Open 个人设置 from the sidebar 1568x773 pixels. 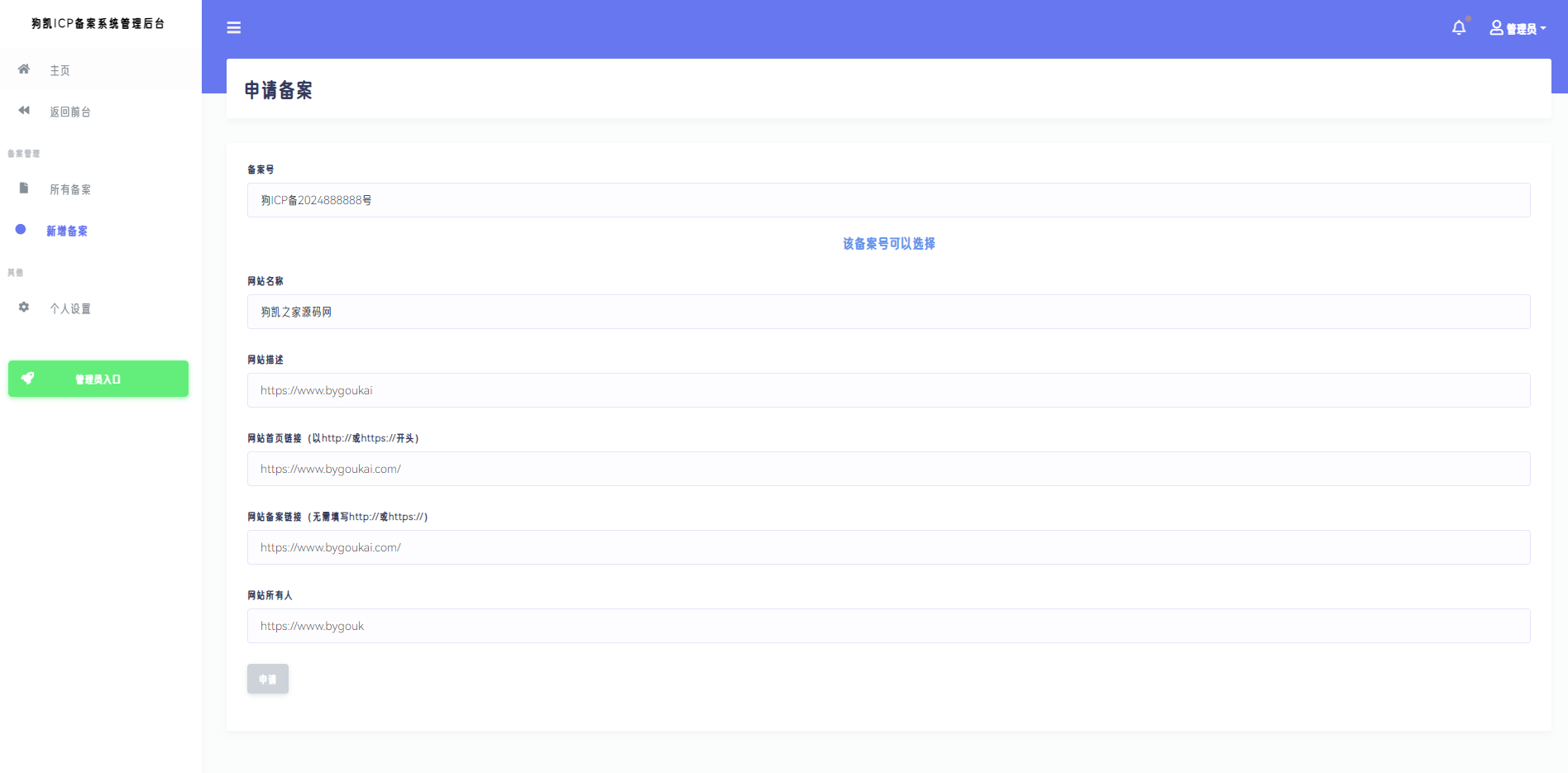click(x=70, y=308)
